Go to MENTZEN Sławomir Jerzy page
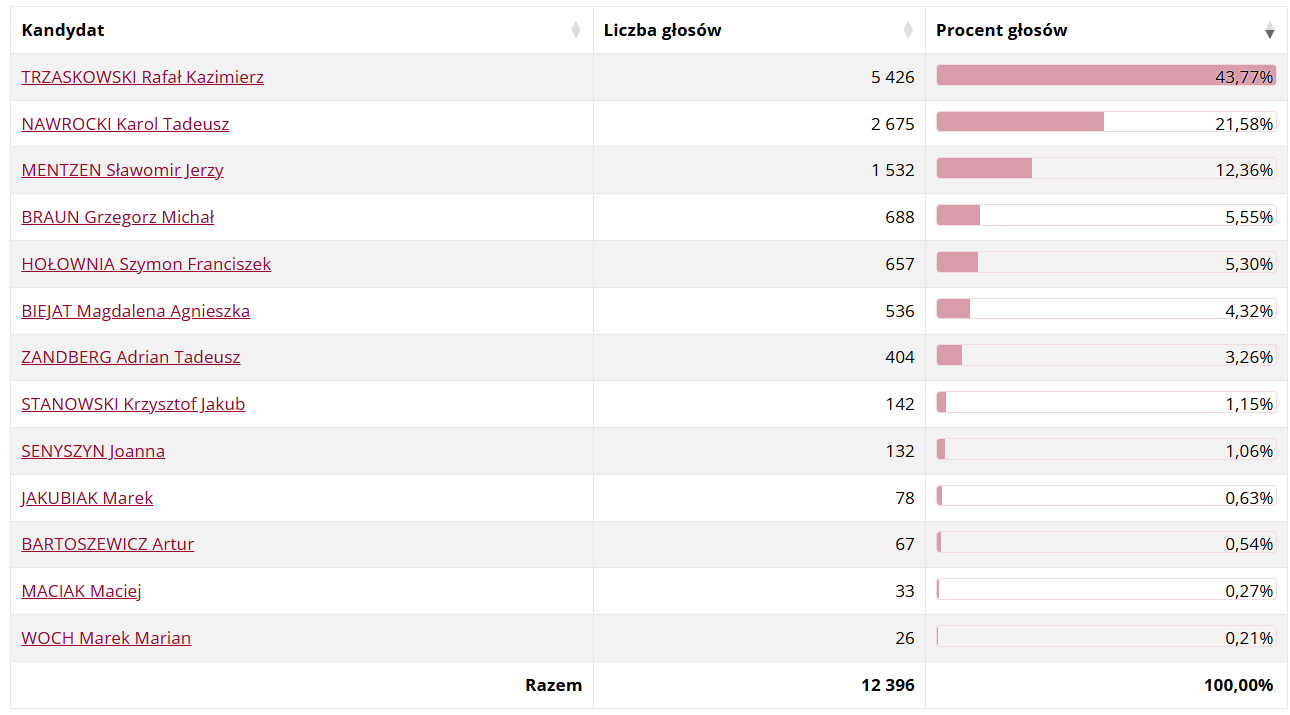The height and width of the screenshot is (715, 1290). click(122, 170)
